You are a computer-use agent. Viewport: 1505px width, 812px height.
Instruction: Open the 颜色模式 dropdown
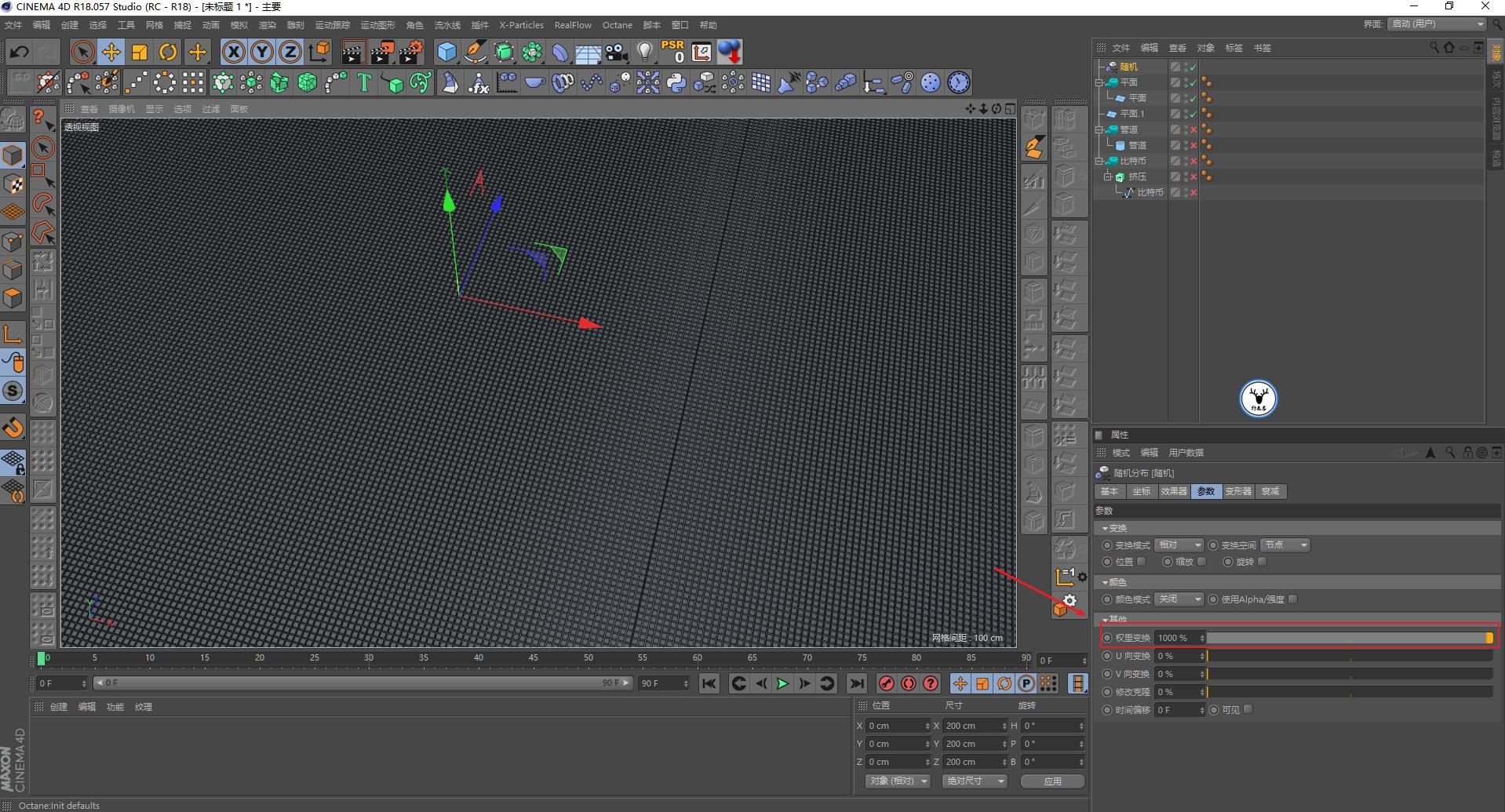[1179, 599]
